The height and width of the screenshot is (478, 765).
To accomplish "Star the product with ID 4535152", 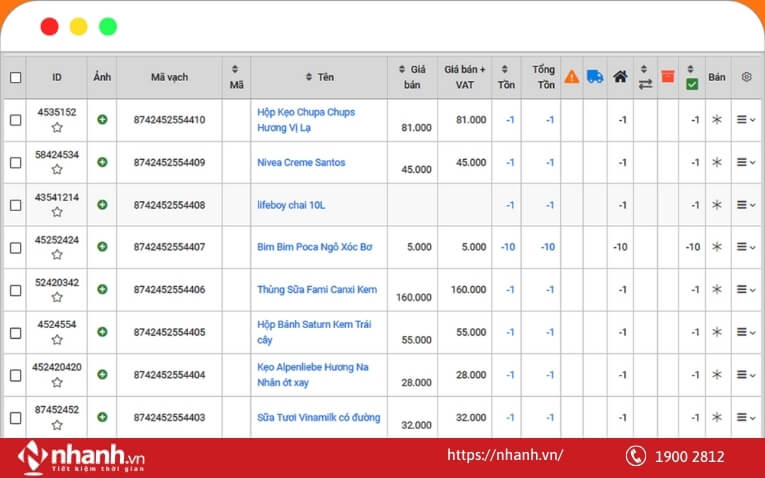I will click(57, 127).
